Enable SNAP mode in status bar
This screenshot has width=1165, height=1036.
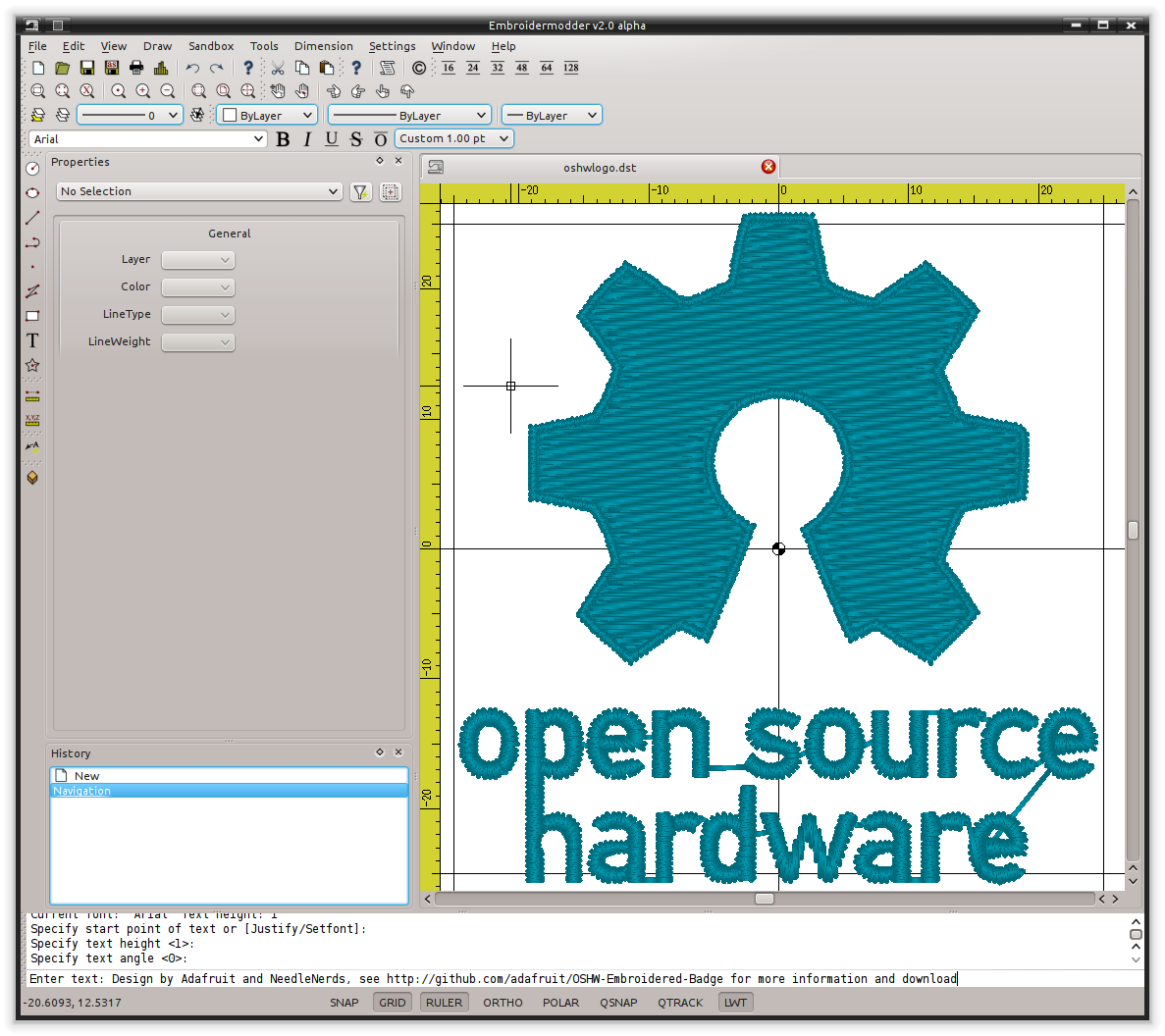click(344, 1003)
